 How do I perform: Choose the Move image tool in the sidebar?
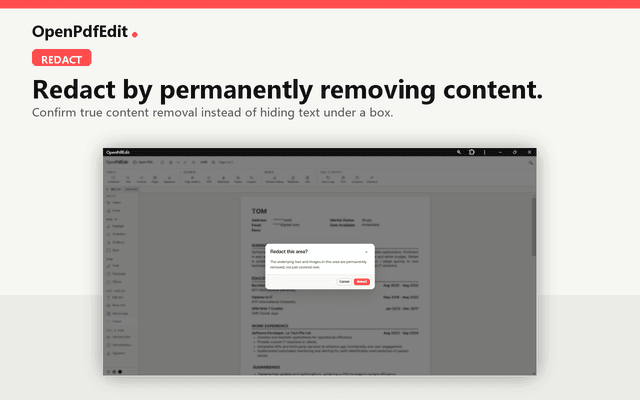point(118,313)
